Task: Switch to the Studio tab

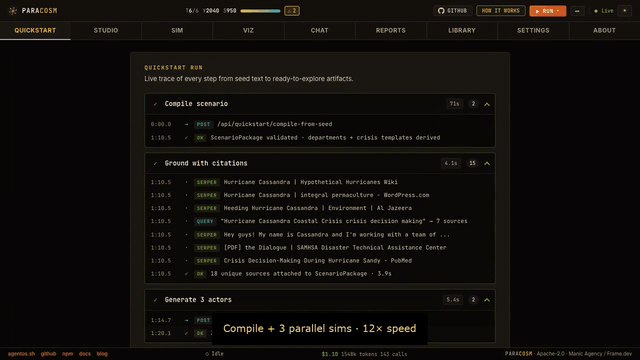Action: pyautogui.click(x=106, y=31)
